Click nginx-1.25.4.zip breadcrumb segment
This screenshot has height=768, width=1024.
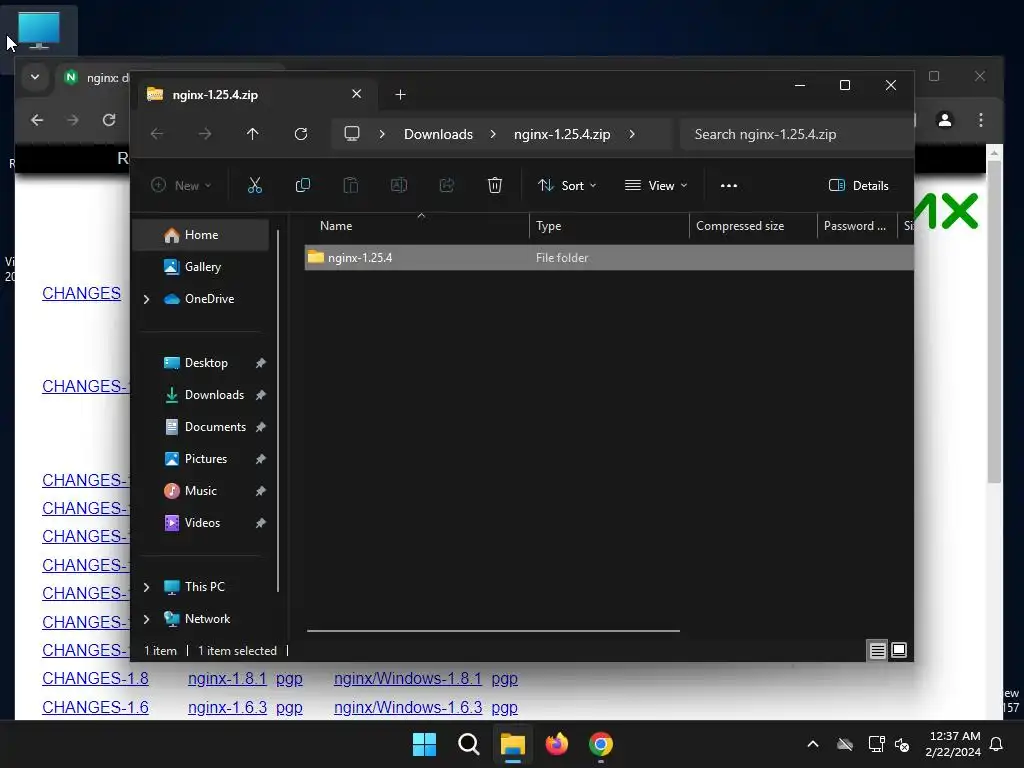point(562,134)
